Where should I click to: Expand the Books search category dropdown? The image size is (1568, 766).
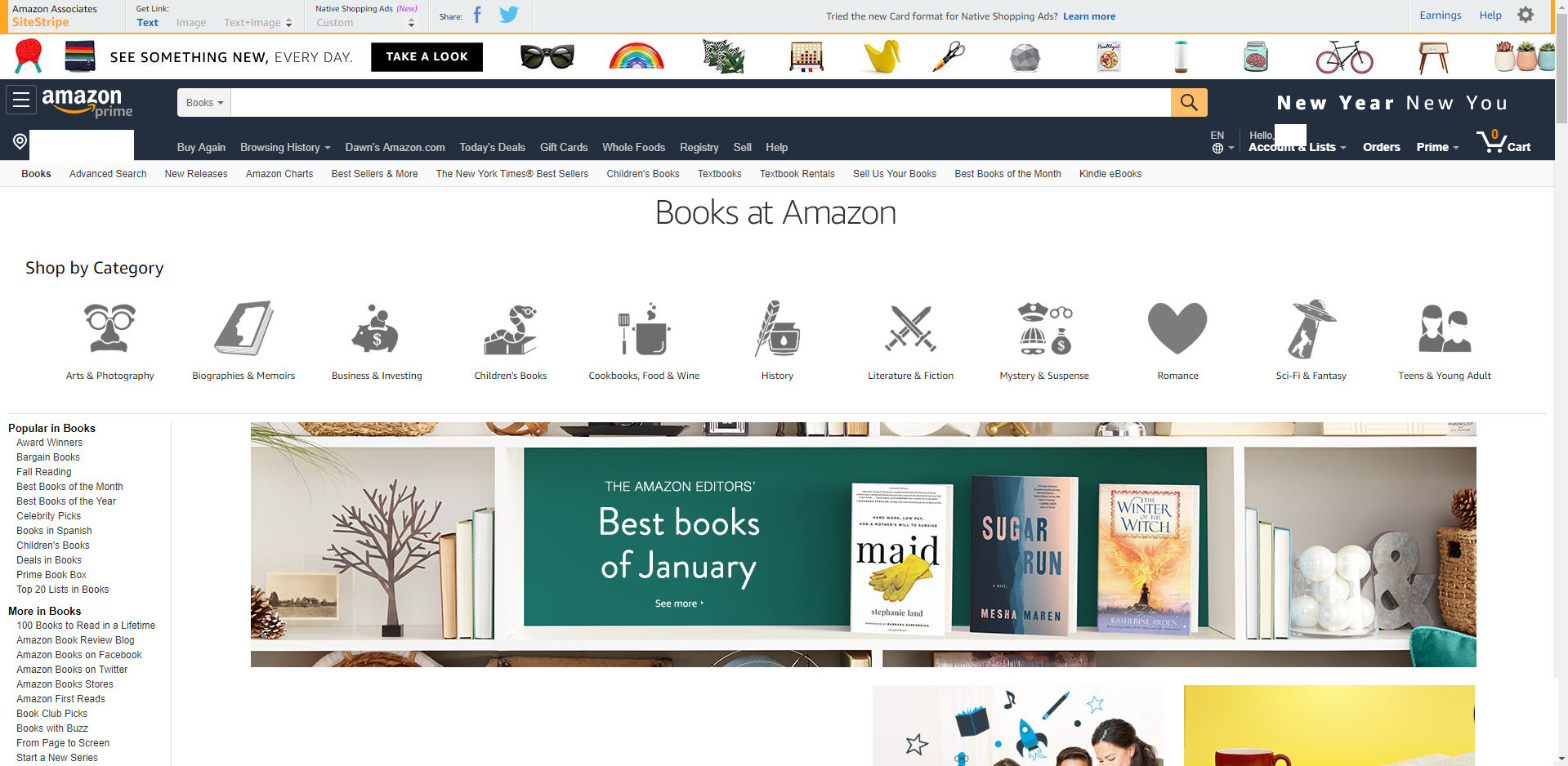coord(204,103)
